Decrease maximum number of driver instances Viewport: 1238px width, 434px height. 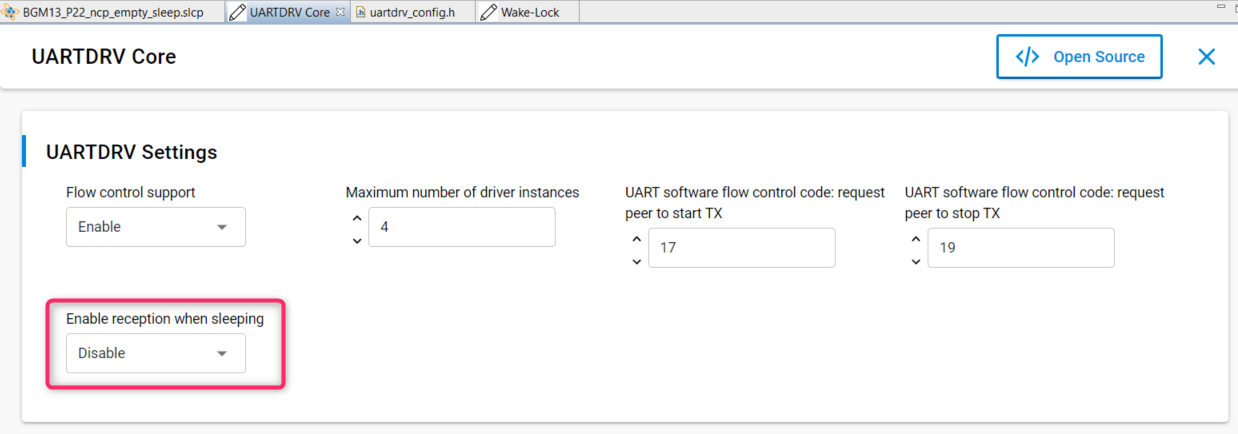pyautogui.click(x=357, y=240)
